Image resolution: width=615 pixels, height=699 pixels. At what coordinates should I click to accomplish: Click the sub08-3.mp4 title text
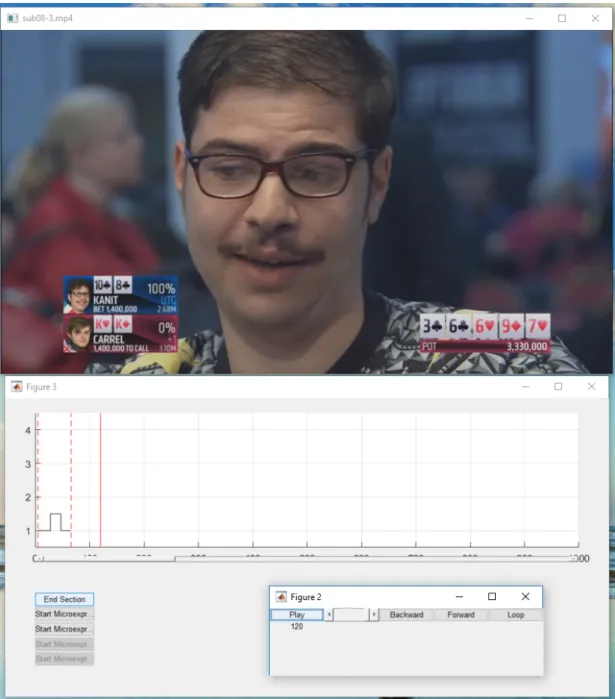coord(47,18)
